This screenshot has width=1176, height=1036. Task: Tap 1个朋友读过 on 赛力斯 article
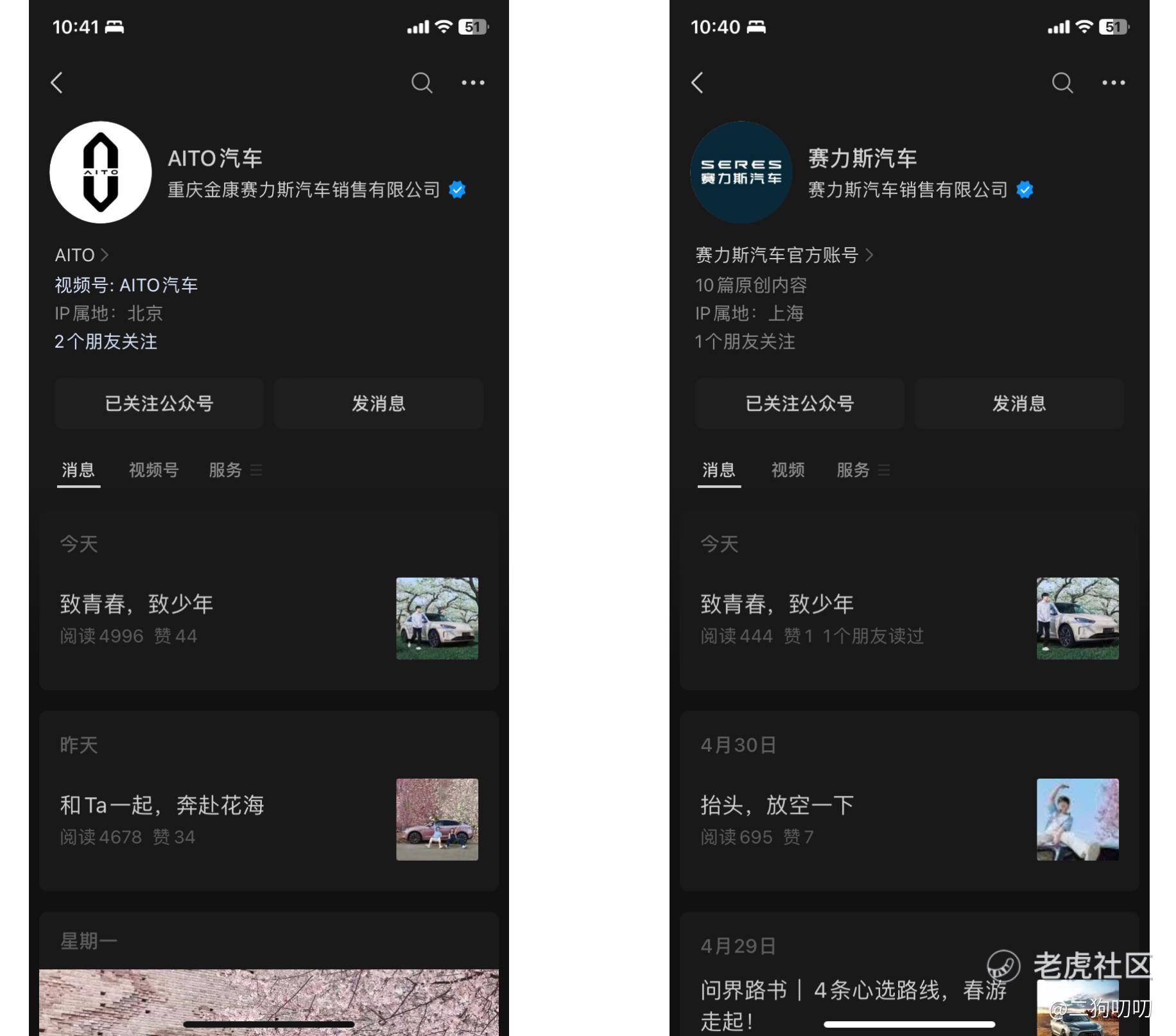873,636
